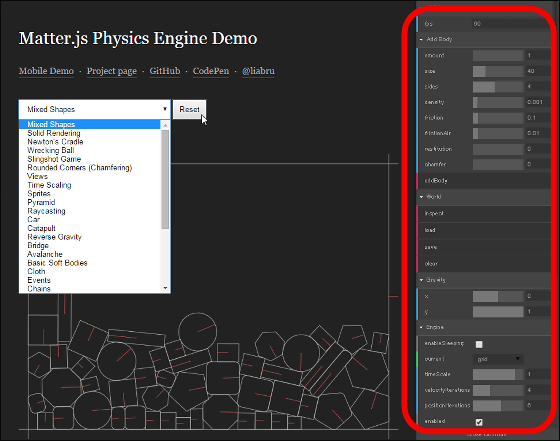Click the Mixed Shapes combo box arrow
This screenshot has width=560, height=441.
point(165,109)
